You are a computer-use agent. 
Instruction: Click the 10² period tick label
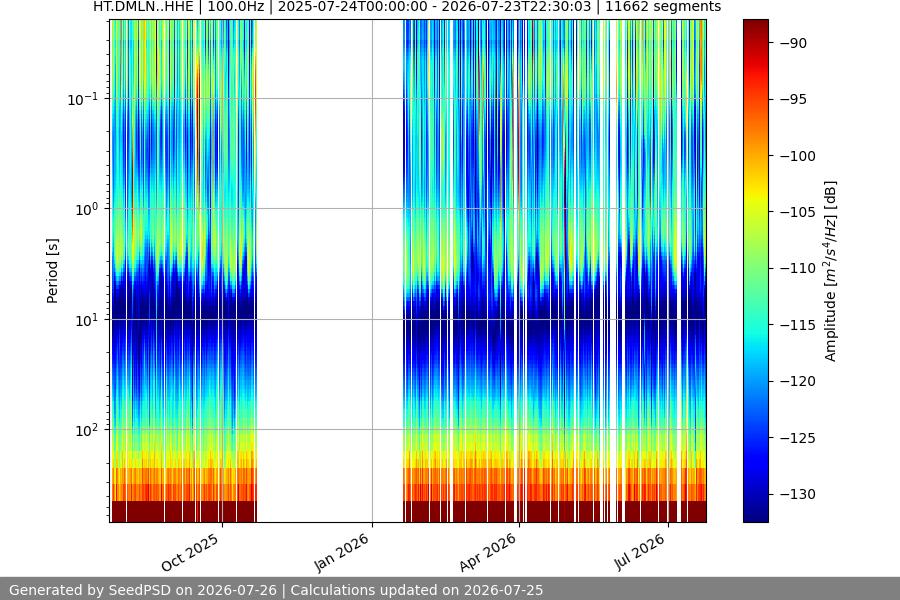86,431
